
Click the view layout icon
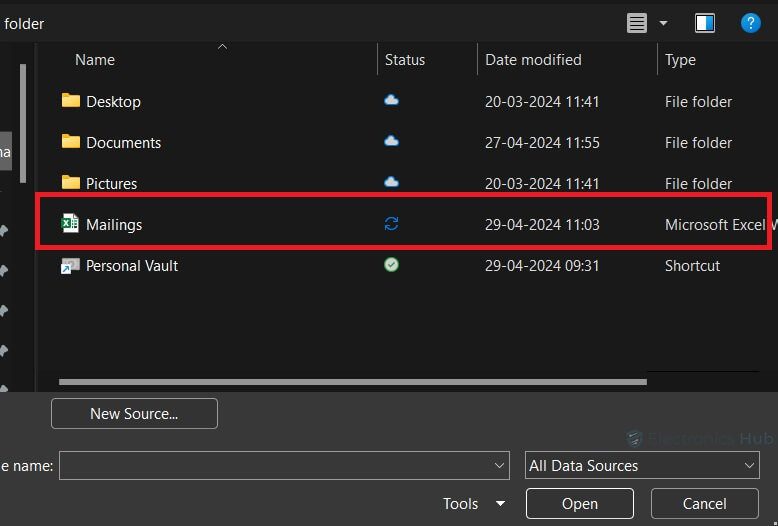point(637,23)
